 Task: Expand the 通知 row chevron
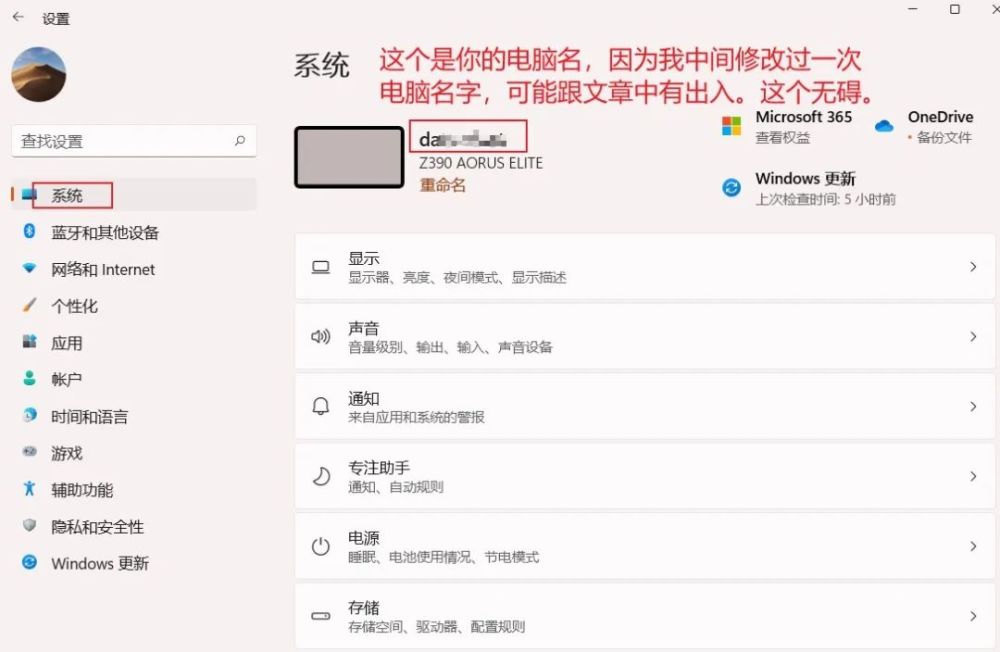973,406
